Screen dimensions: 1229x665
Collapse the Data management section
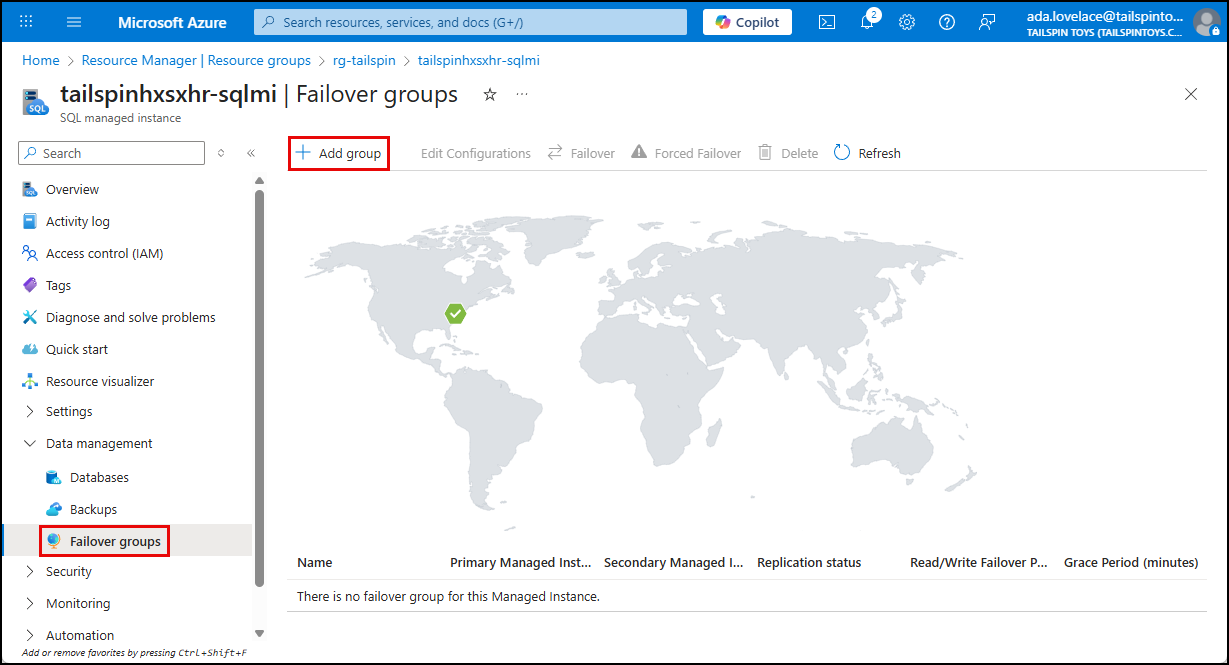coord(98,443)
